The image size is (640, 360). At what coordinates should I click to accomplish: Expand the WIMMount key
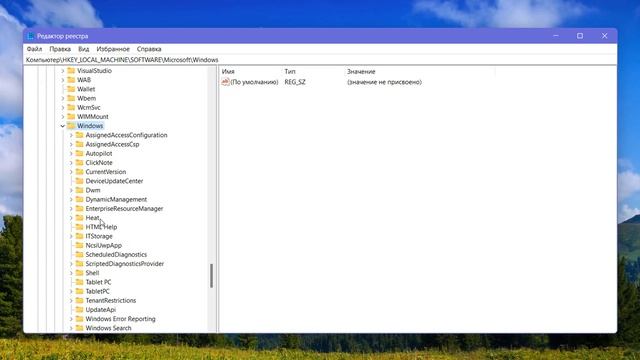coord(63,117)
